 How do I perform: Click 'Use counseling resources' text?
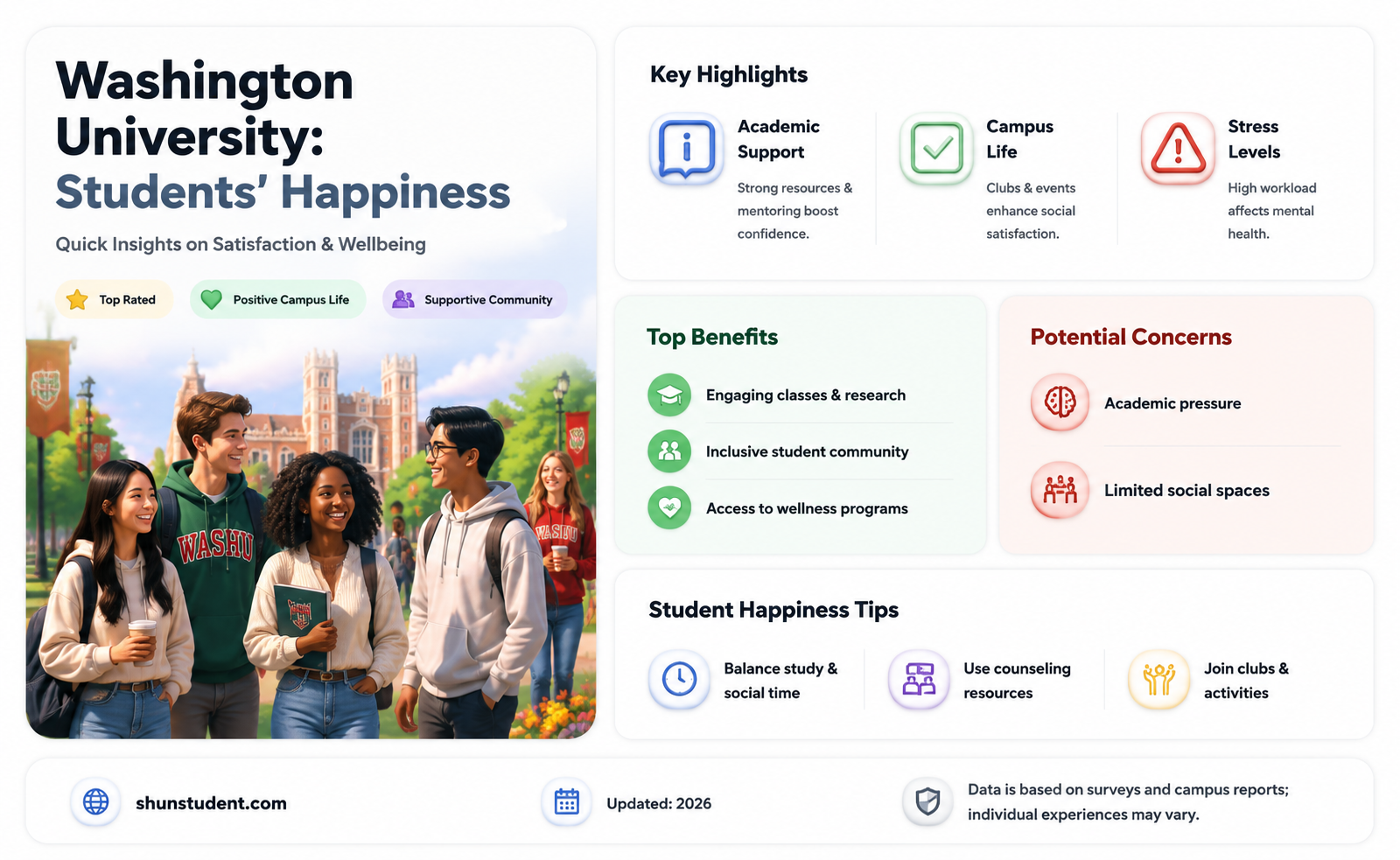[x=1017, y=681]
